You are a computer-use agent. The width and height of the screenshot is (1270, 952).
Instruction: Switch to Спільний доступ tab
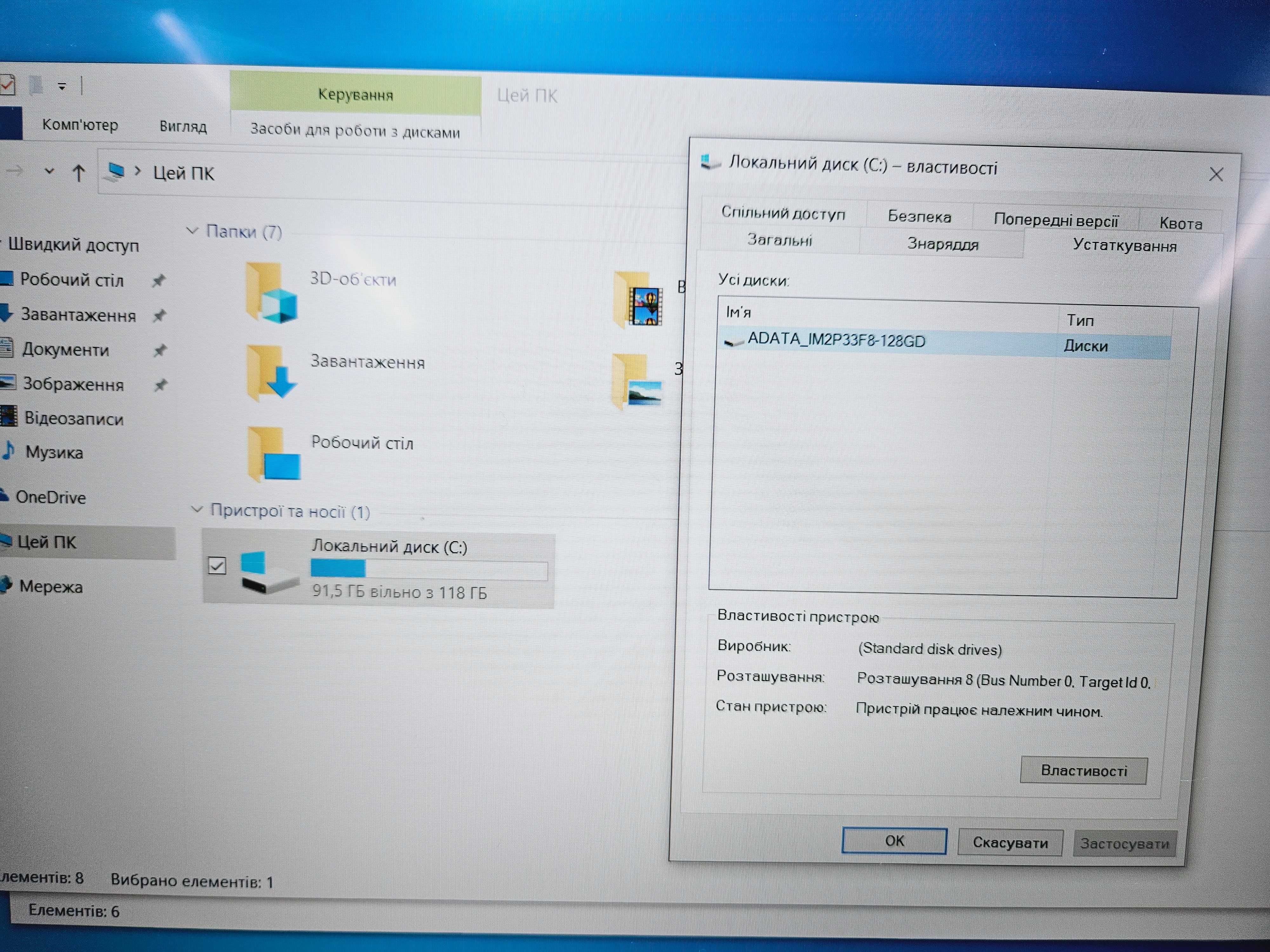(x=783, y=213)
